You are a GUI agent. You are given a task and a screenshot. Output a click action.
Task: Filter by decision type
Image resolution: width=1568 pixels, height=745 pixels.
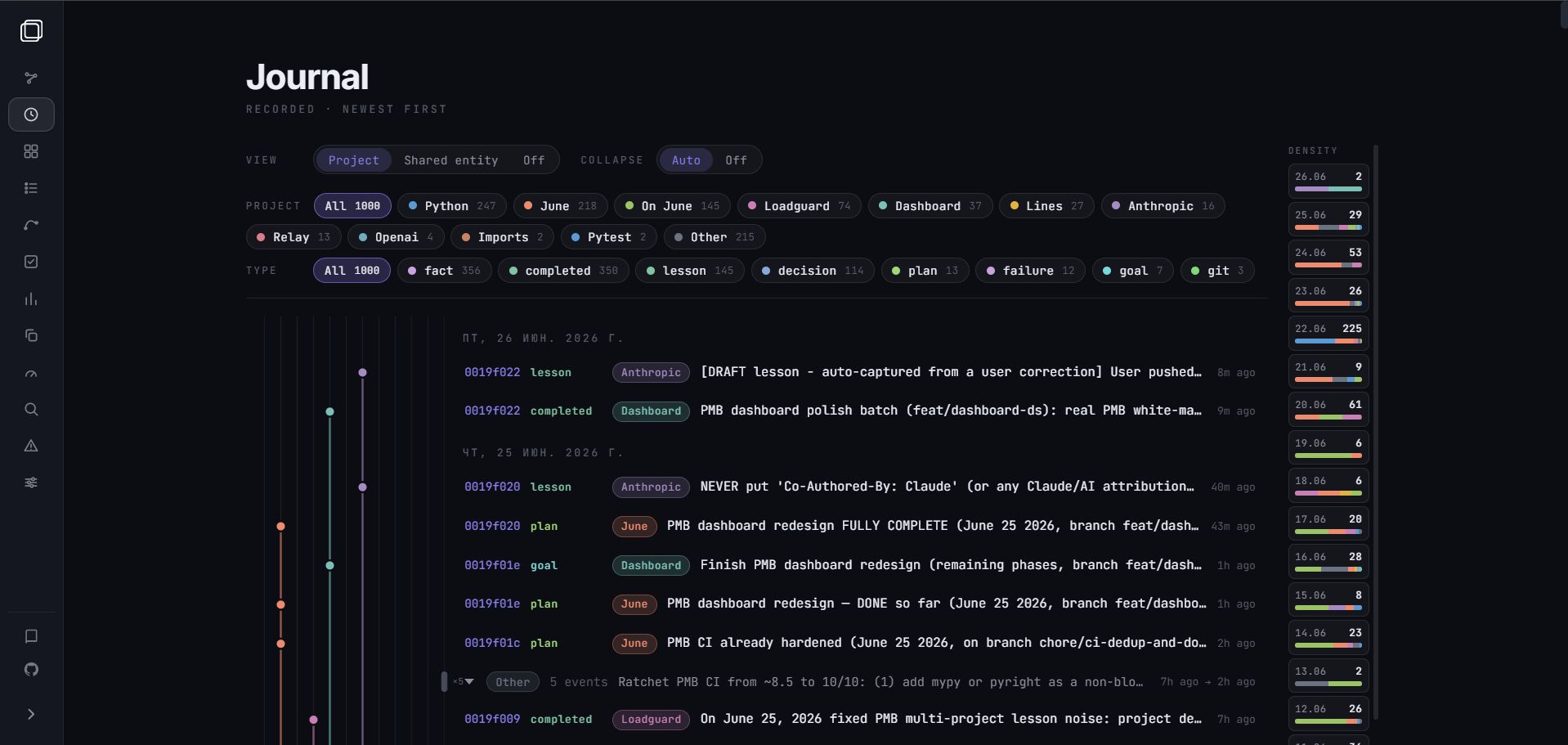point(813,271)
